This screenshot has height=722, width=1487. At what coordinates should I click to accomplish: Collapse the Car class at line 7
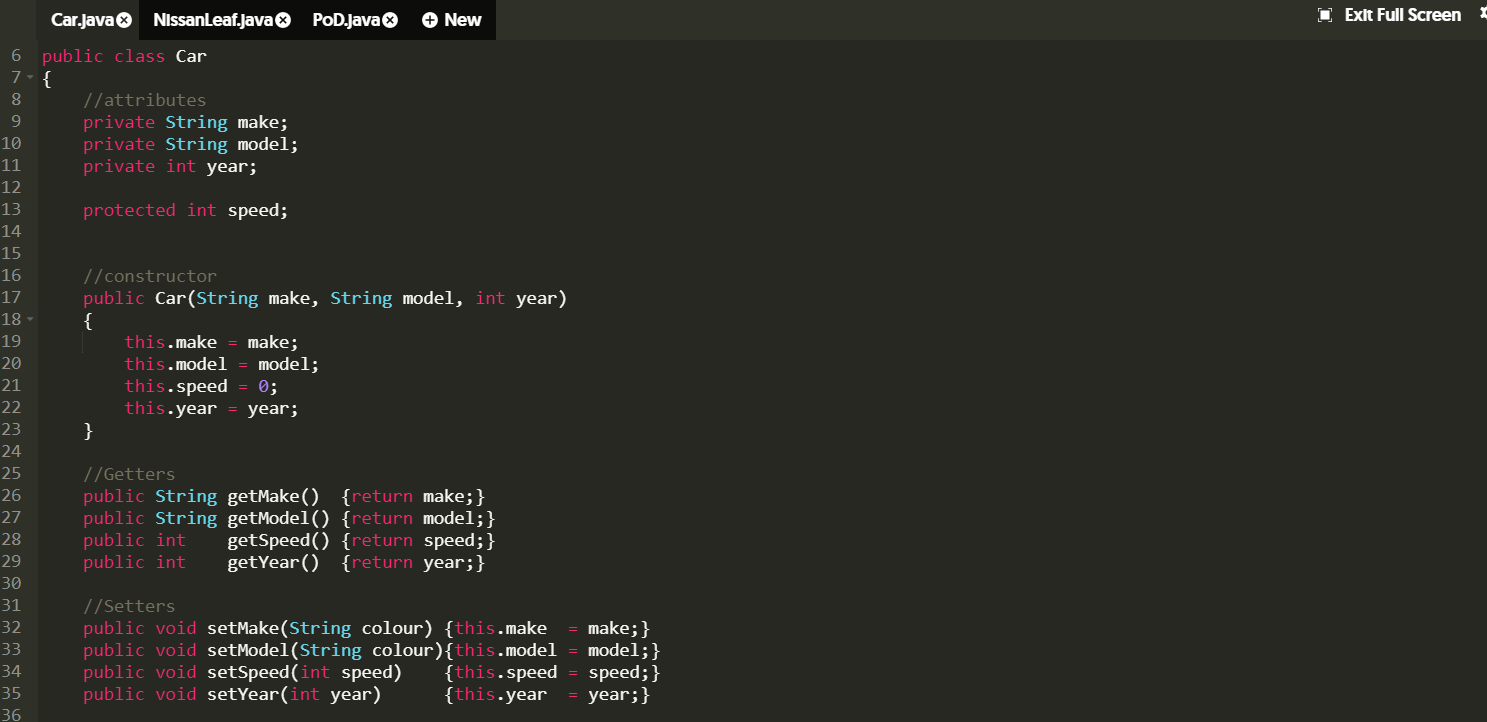pos(30,78)
